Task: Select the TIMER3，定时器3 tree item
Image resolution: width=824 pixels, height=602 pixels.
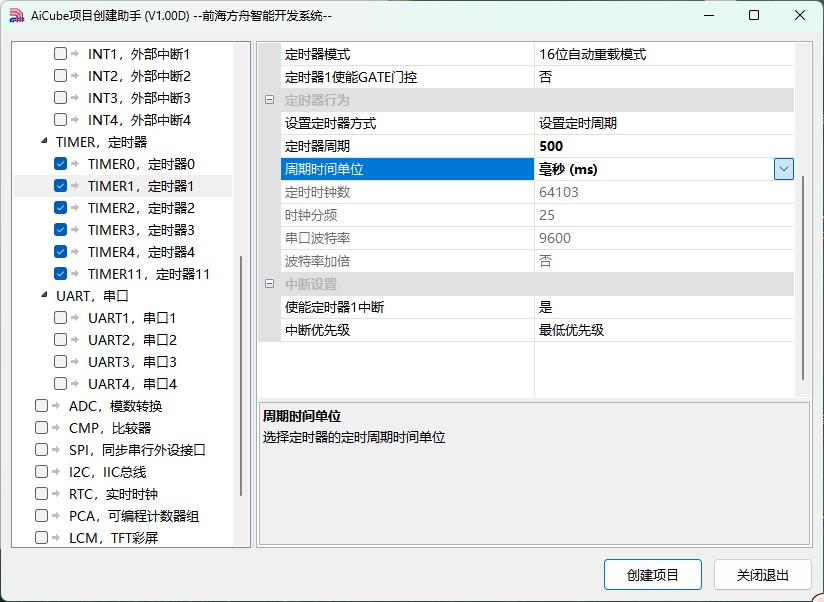Action: [141, 230]
